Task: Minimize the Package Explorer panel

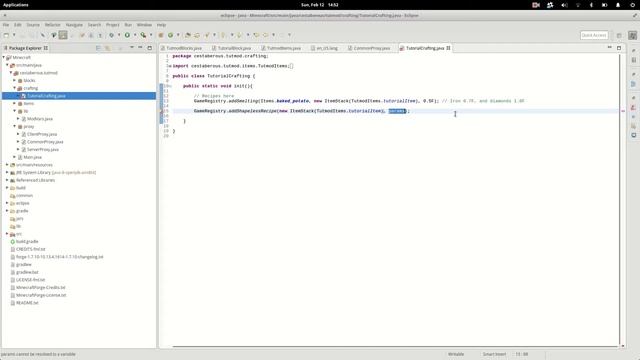Action: (x=140, y=48)
